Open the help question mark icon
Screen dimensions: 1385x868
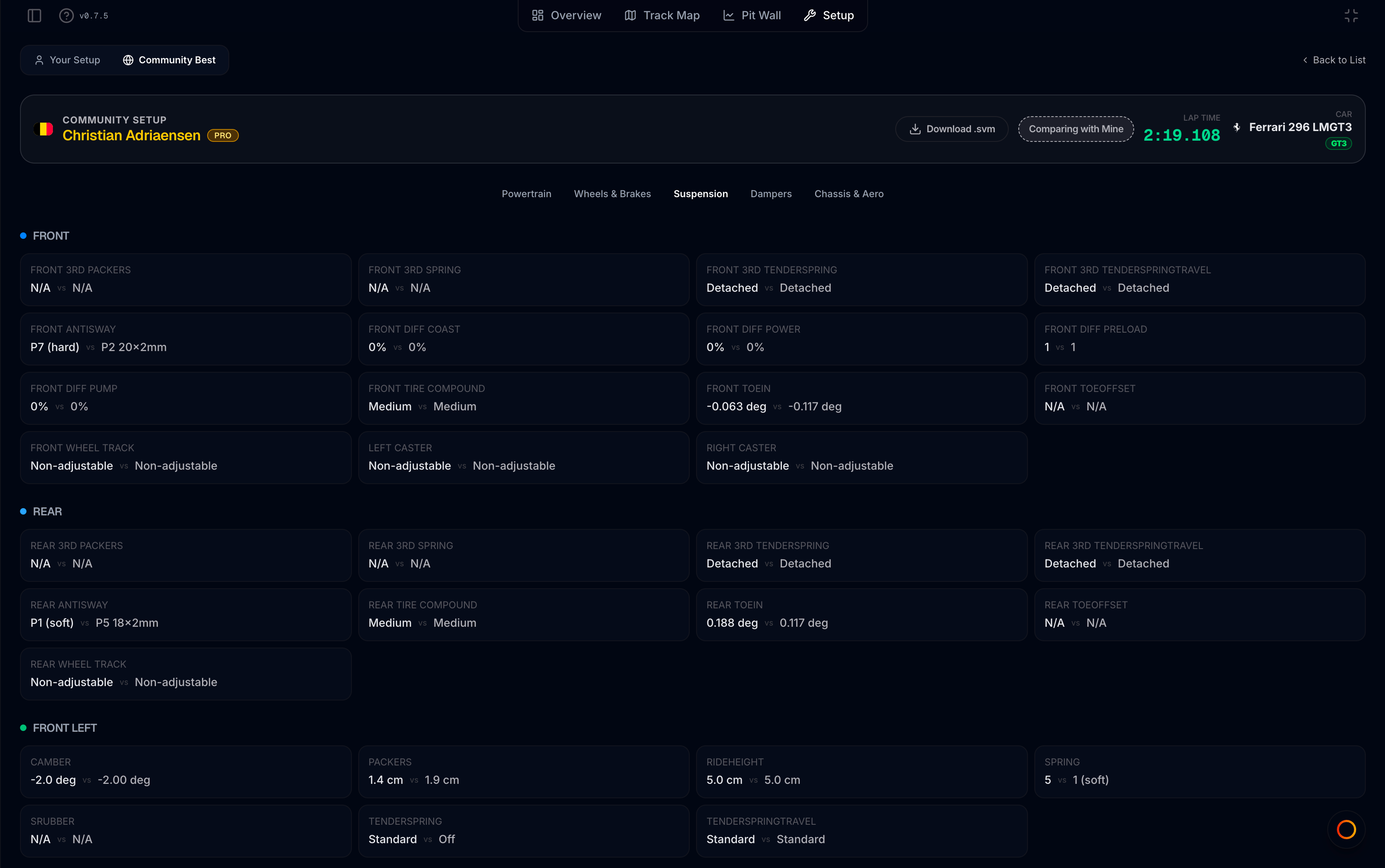[67, 16]
